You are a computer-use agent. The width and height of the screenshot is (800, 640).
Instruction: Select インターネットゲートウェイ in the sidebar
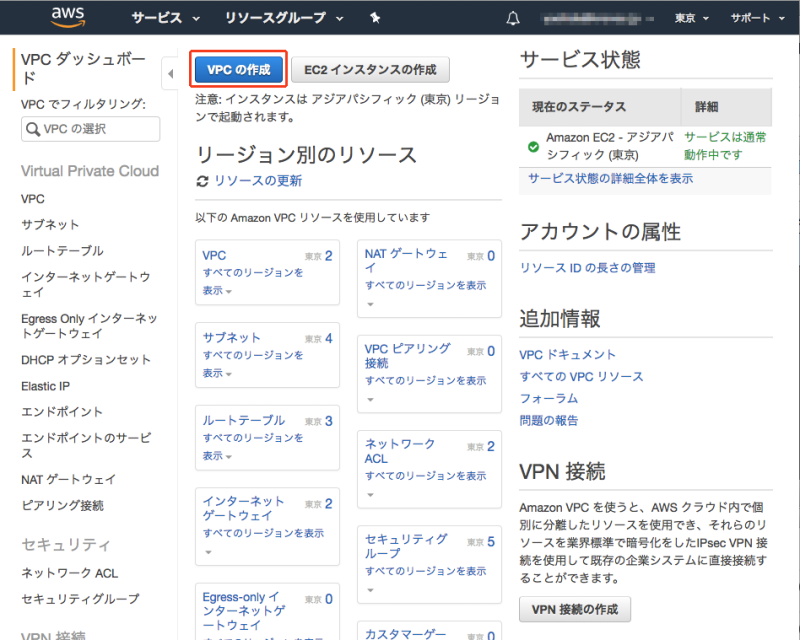(86, 285)
